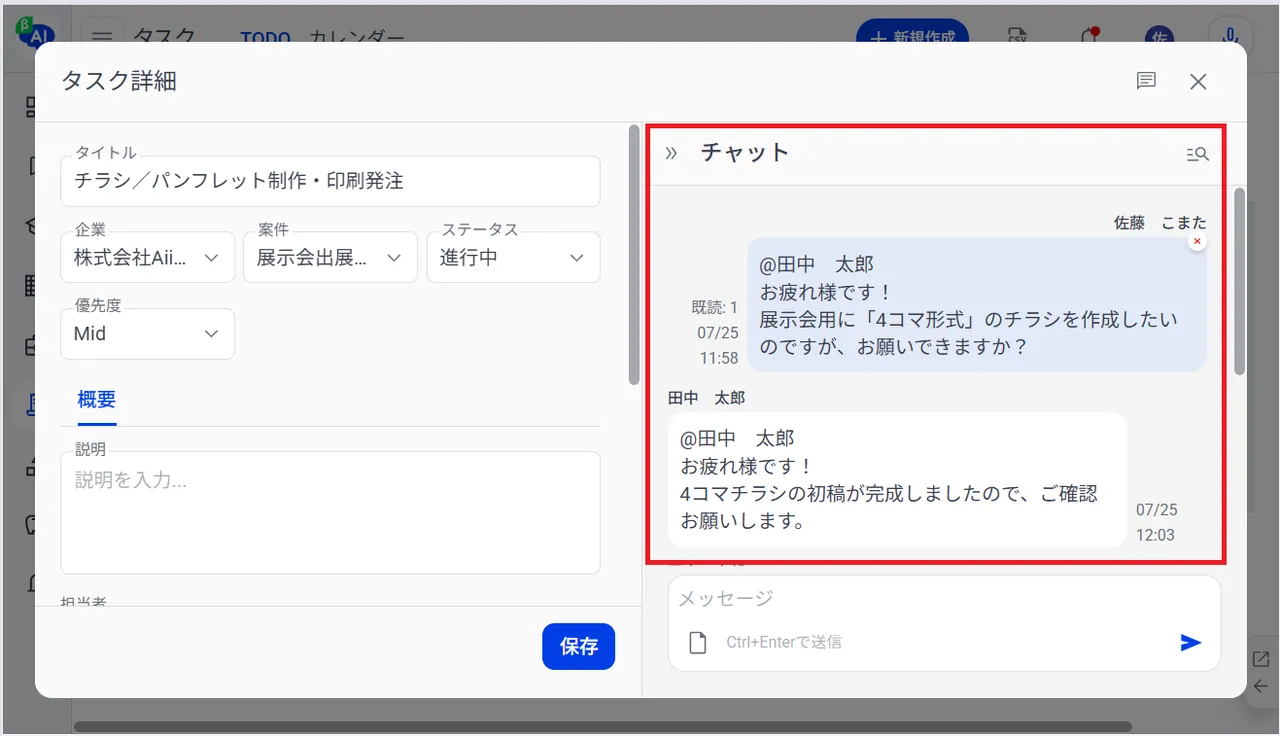Select the 概要 tab
This screenshot has height=736, width=1280.
[x=97, y=400]
